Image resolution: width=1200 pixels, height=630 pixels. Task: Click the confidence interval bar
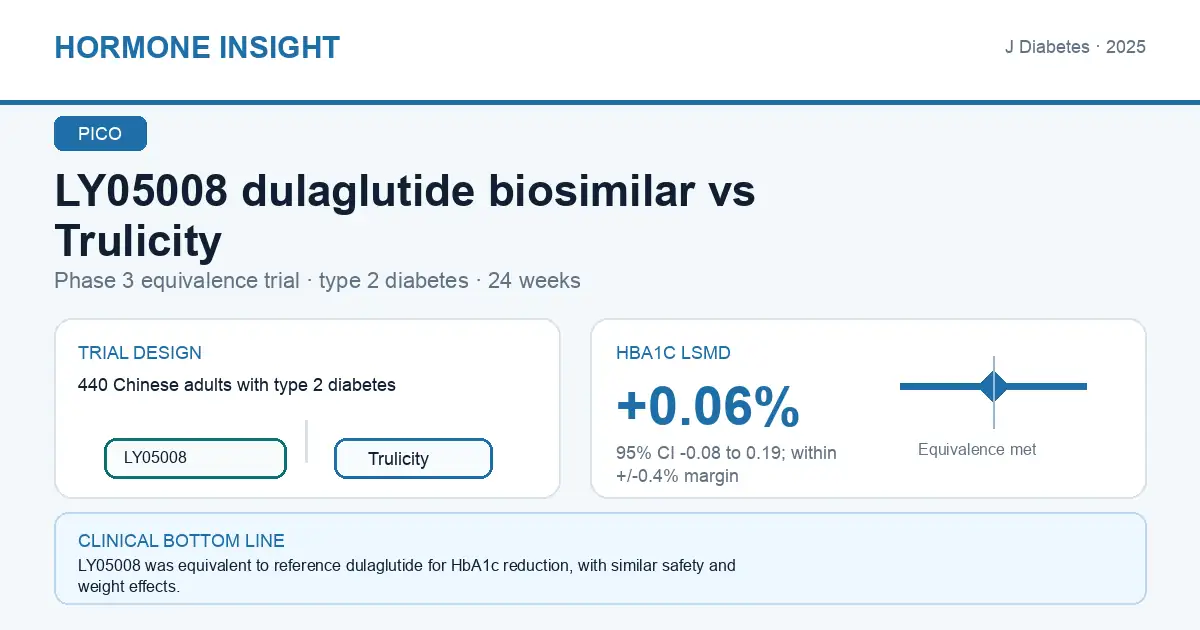[x=993, y=386]
